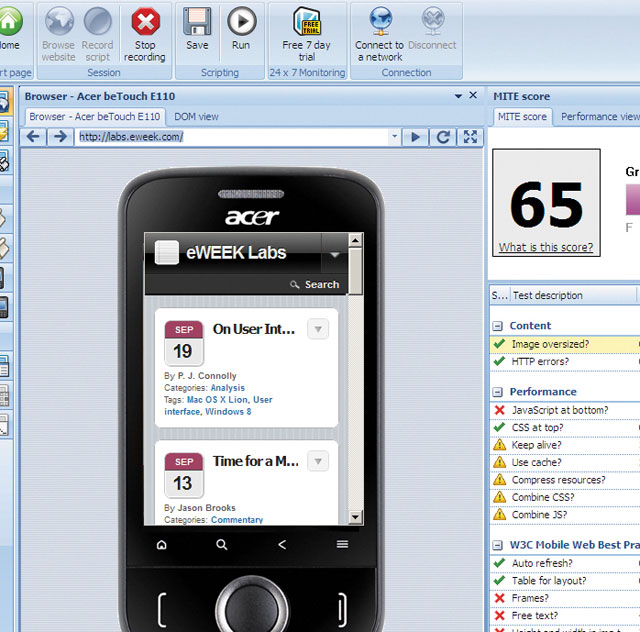640x632 pixels.
Task: Open the Analysis category link
Action: pos(228,388)
